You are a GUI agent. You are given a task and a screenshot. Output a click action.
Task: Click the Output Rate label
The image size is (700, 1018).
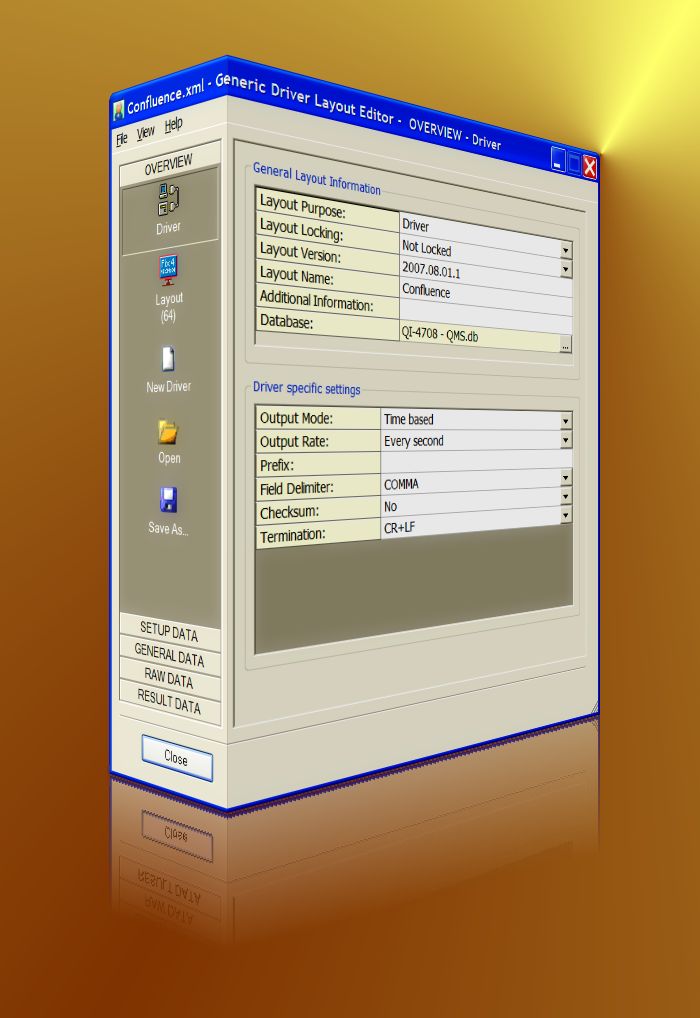point(294,441)
